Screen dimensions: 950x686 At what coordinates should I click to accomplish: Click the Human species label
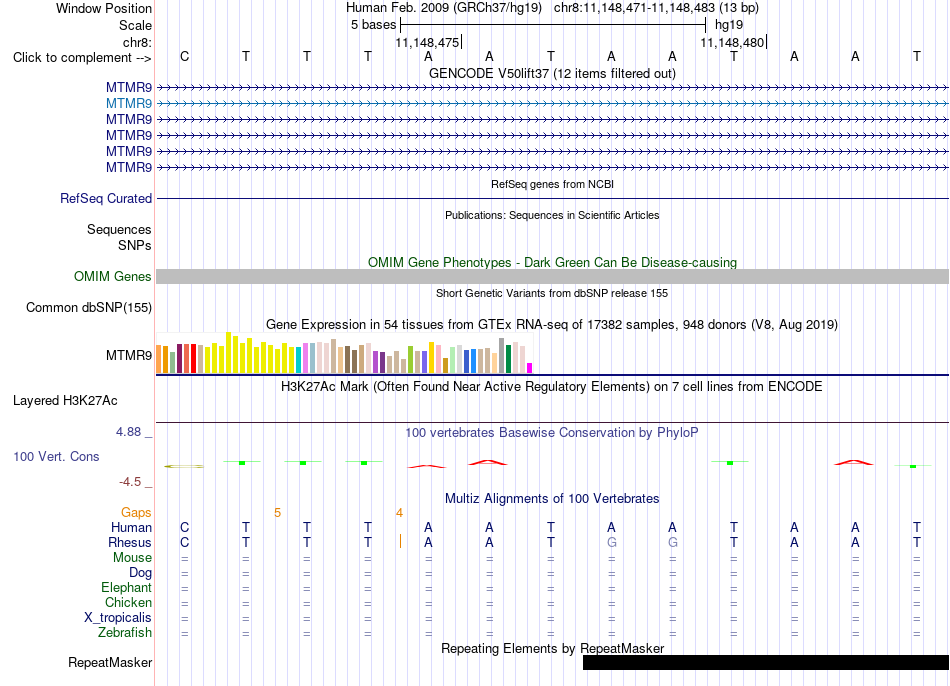[131, 528]
